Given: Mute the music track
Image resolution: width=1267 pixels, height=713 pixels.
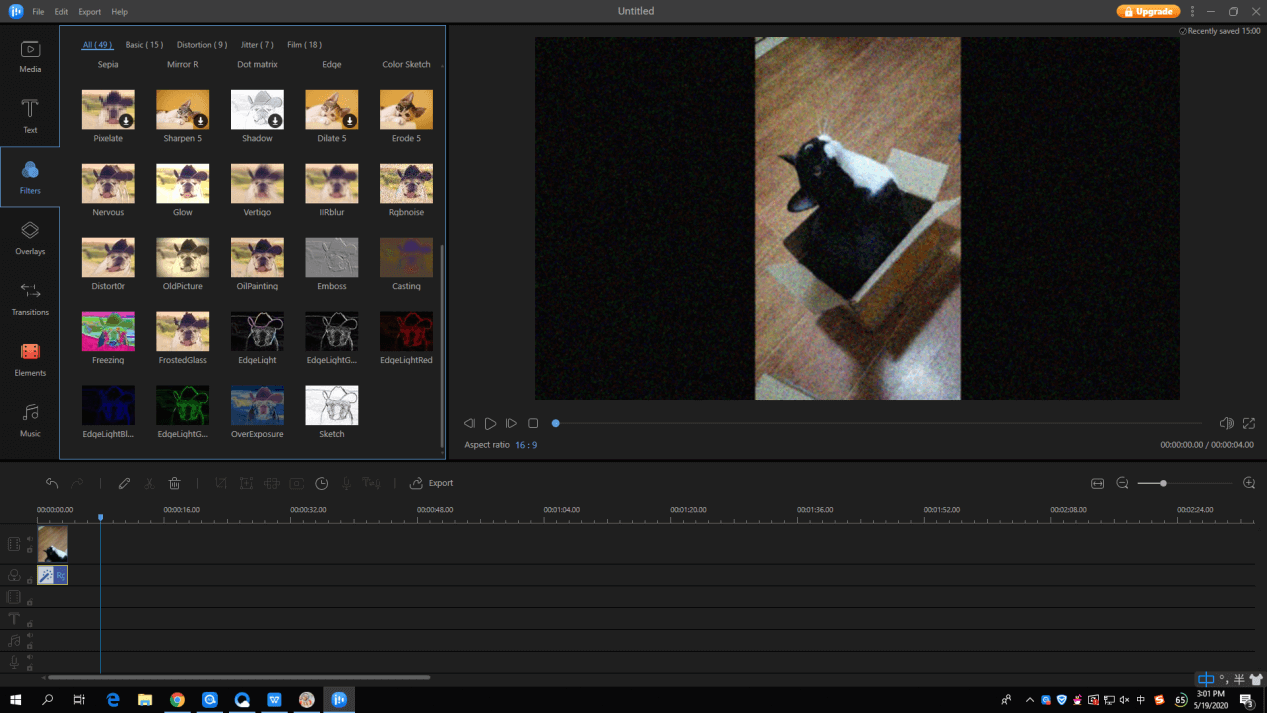Looking at the screenshot, I should [30, 635].
